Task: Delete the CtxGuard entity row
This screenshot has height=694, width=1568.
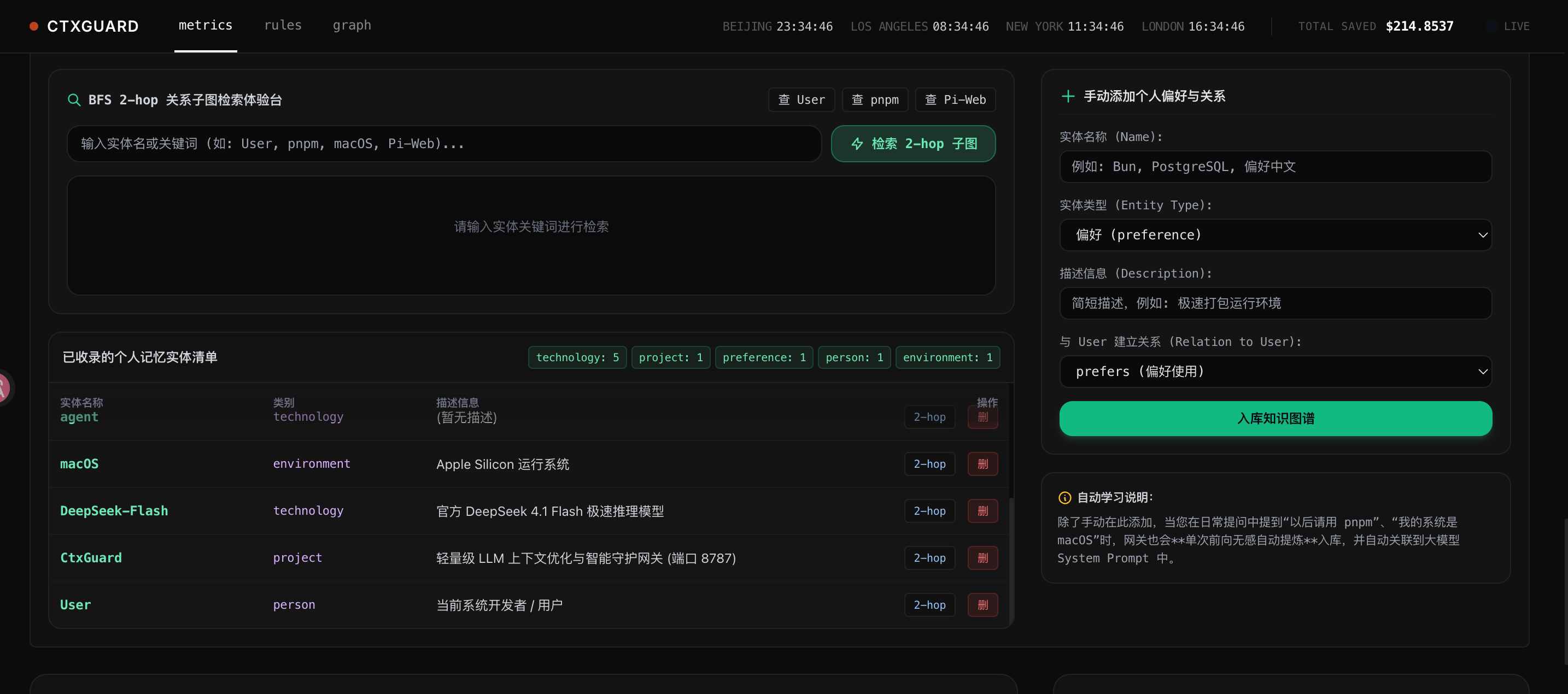Action: click(982, 558)
